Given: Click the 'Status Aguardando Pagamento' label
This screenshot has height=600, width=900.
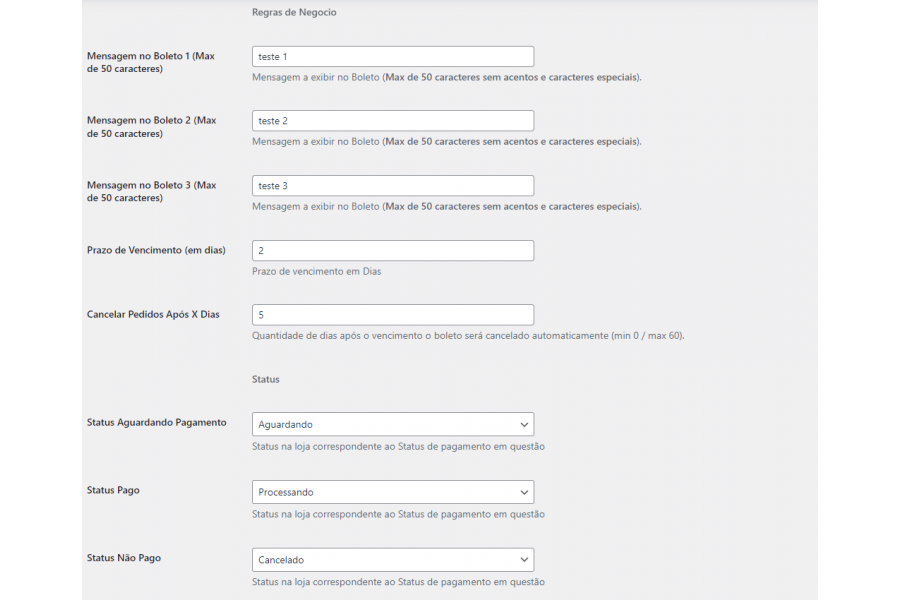Looking at the screenshot, I should coord(157,423).
